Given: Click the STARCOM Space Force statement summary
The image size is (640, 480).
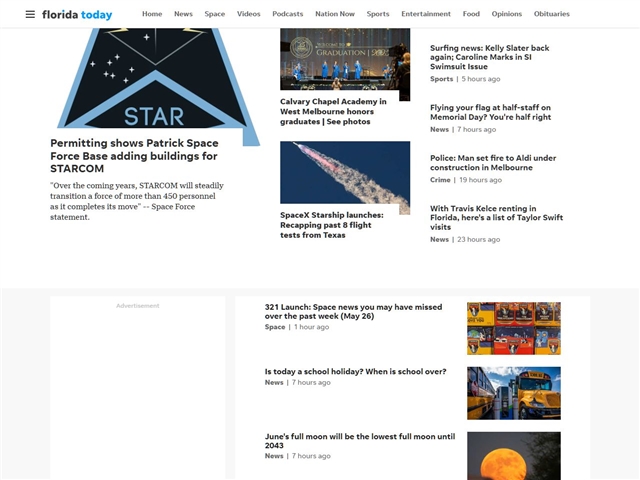Looking at the screenshot, I should point(137,201).
